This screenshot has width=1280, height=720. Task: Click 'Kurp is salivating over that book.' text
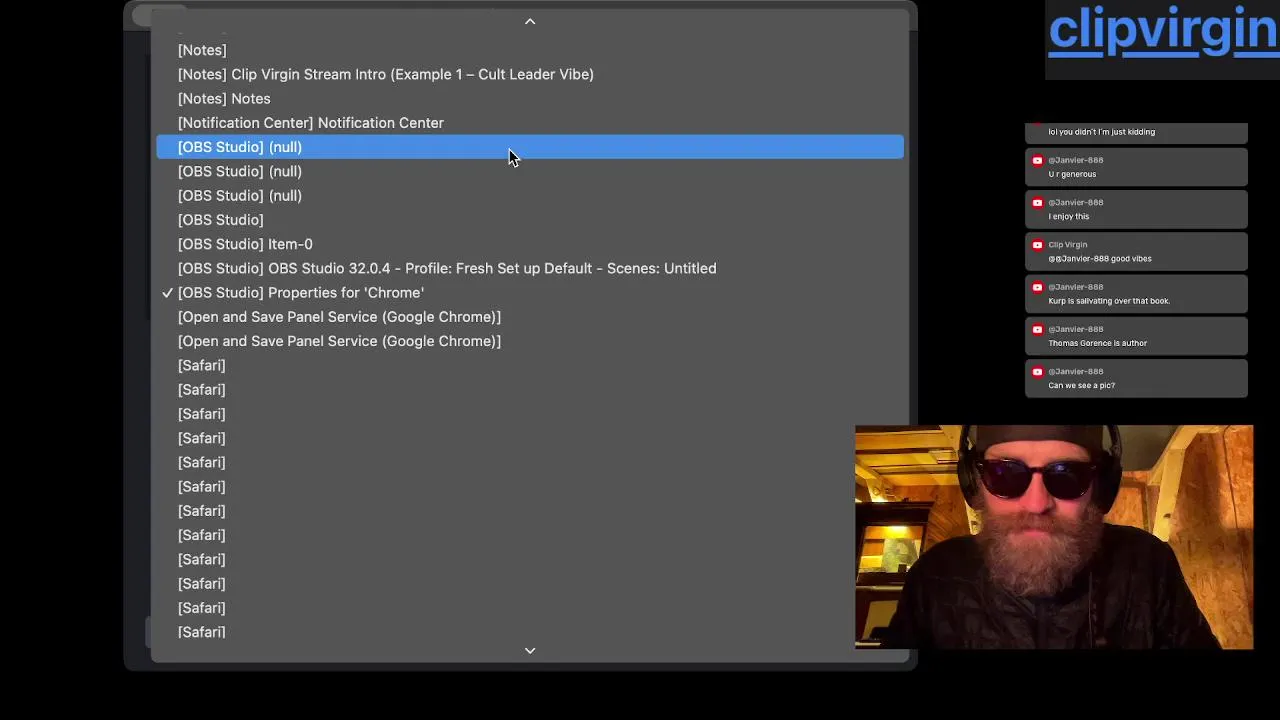[x=1108, y=300]
